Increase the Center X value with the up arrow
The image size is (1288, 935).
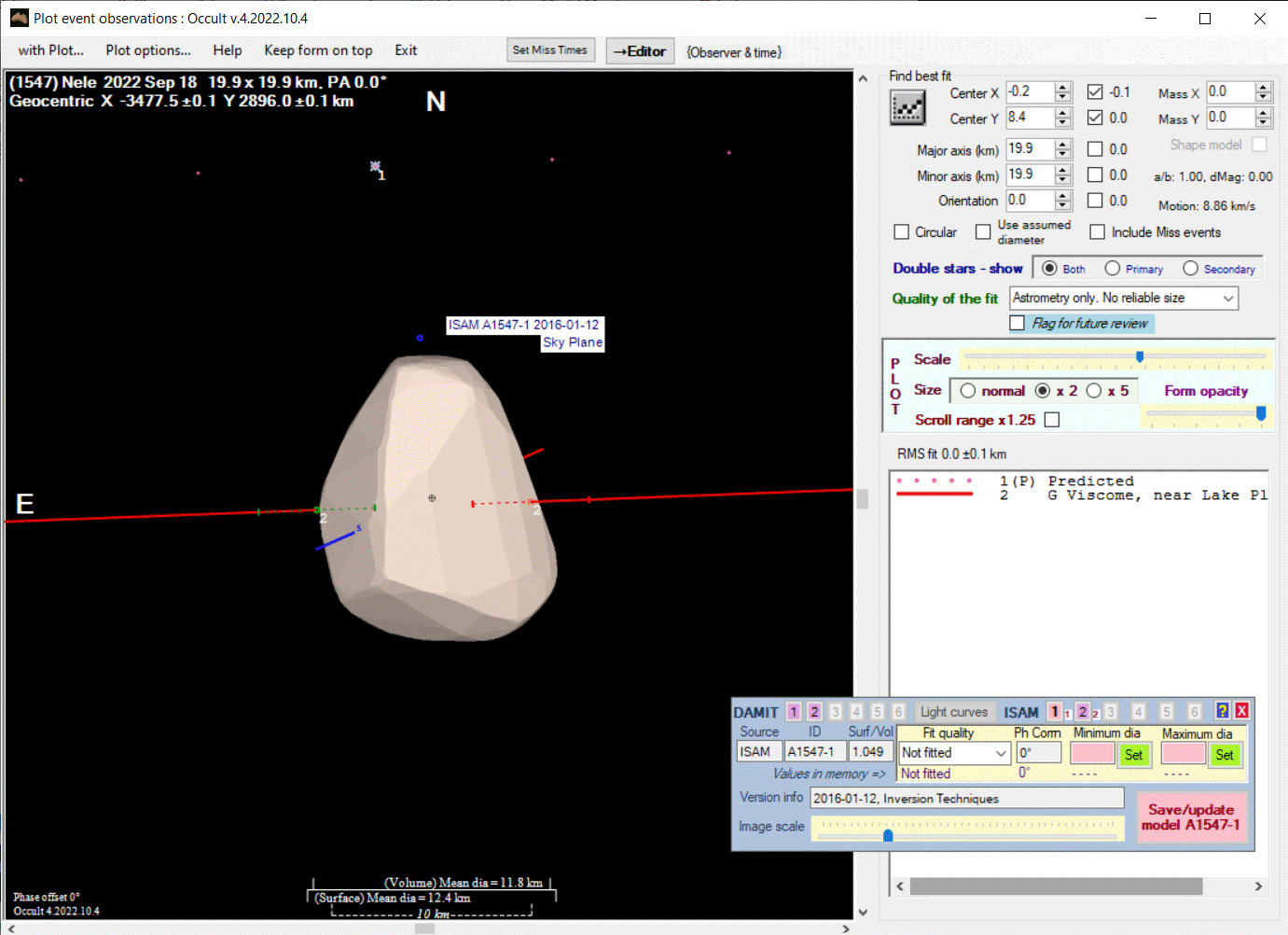(x=1063, y=88)
